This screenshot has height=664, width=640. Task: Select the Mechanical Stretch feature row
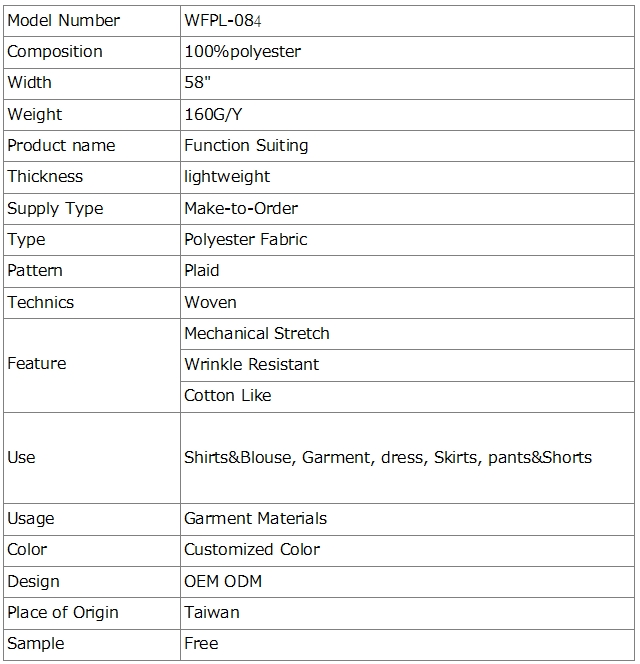(x=257, y=333)
